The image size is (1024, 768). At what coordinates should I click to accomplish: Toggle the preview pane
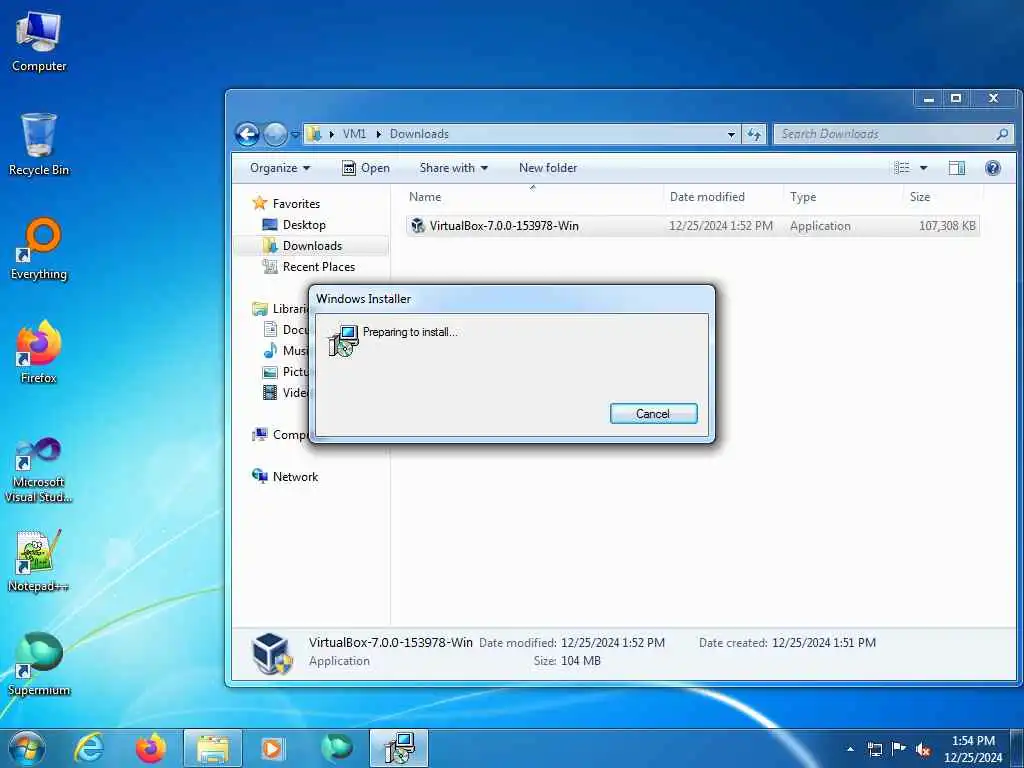[x=957, y=168]
